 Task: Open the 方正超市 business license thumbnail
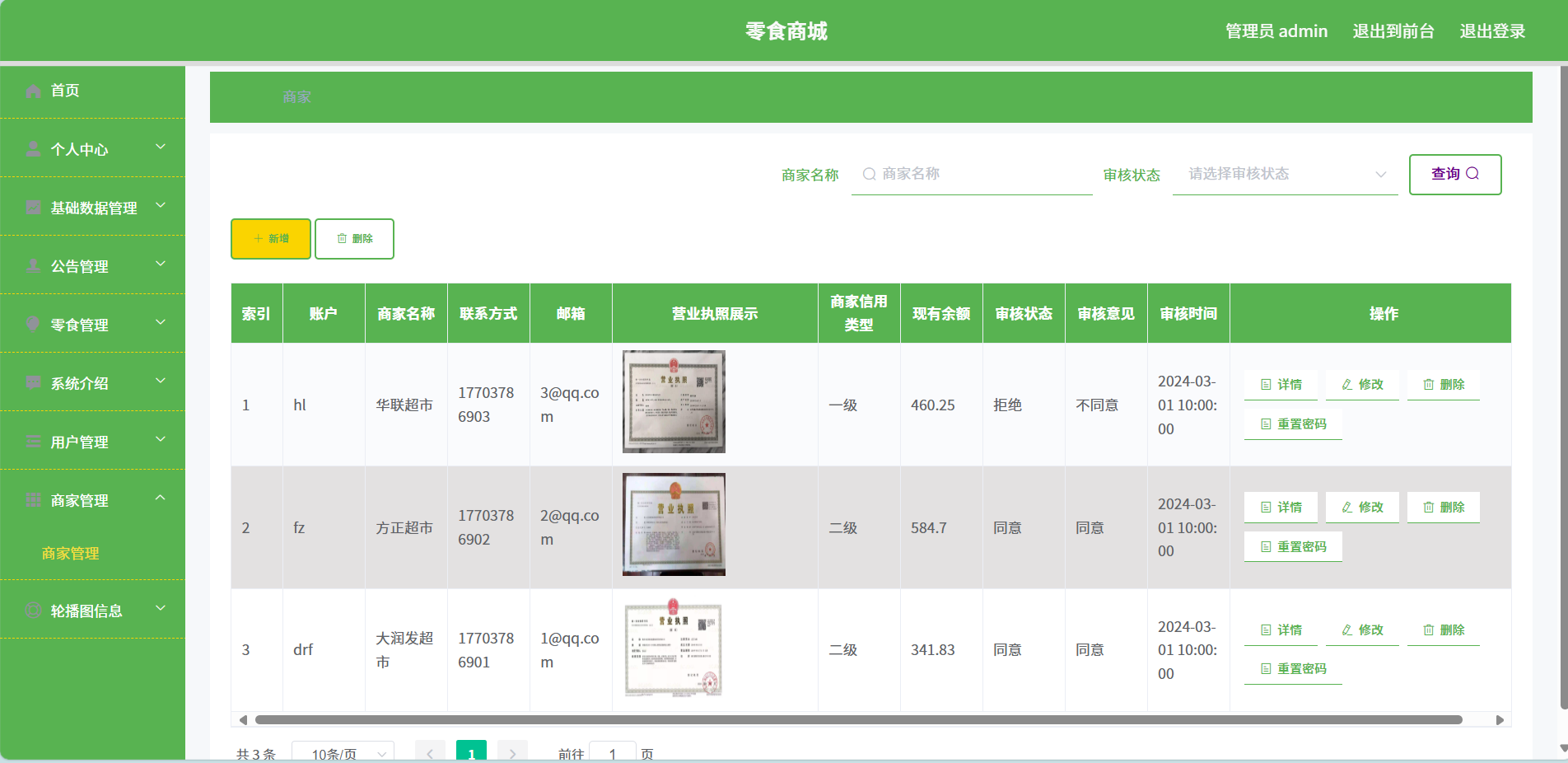click(674, 525)
